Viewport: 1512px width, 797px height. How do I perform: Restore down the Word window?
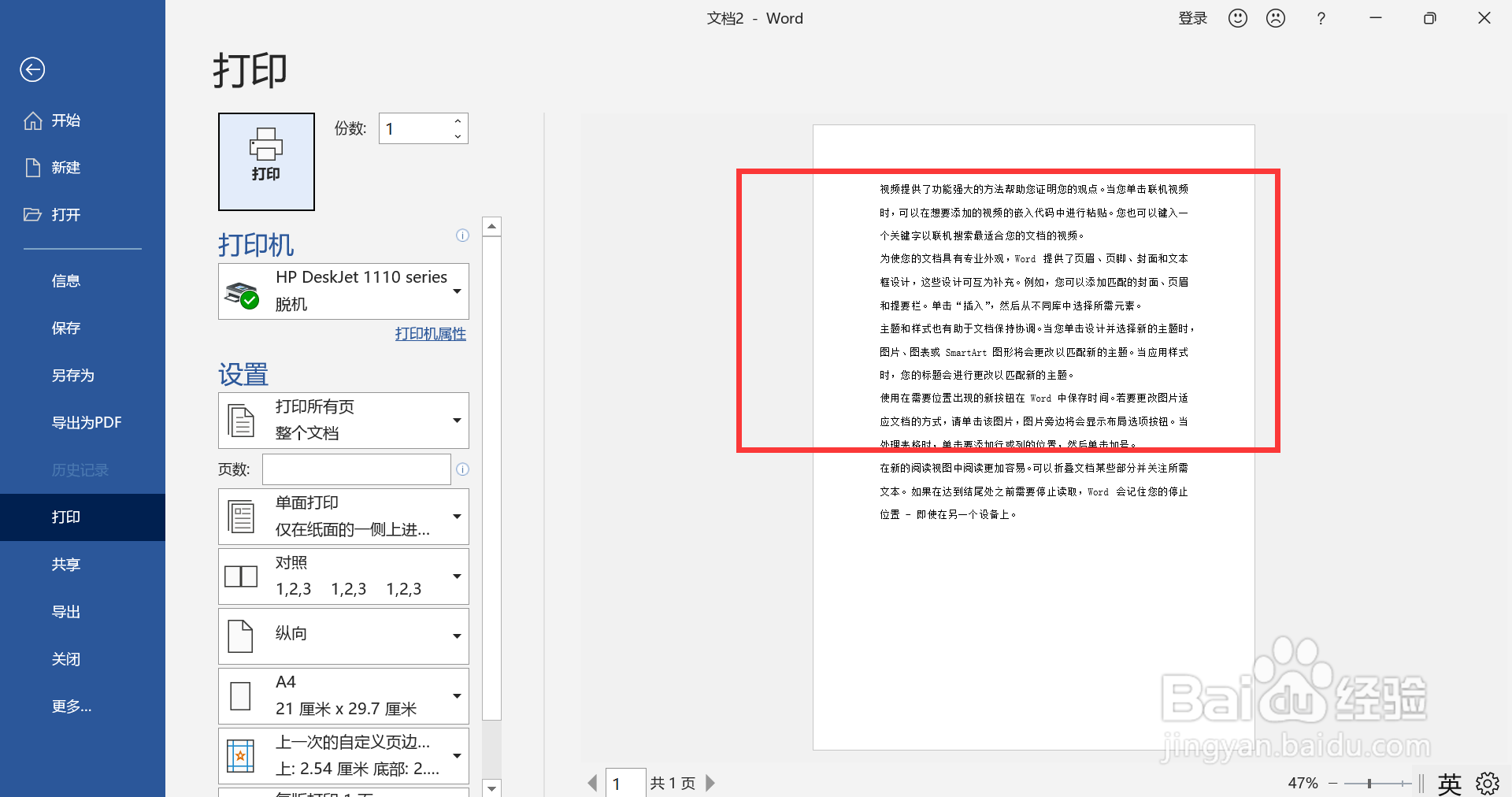click(x=1430, y=18)
